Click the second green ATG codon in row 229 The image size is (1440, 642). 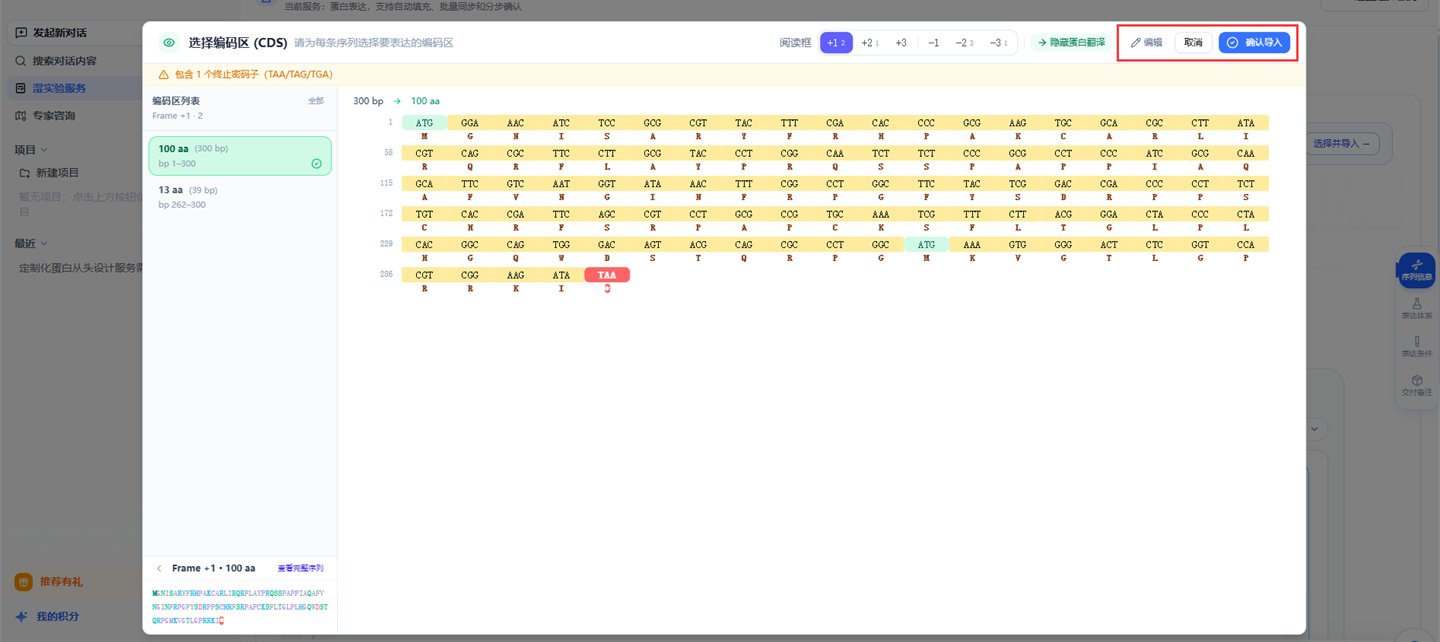pos(927,245)
